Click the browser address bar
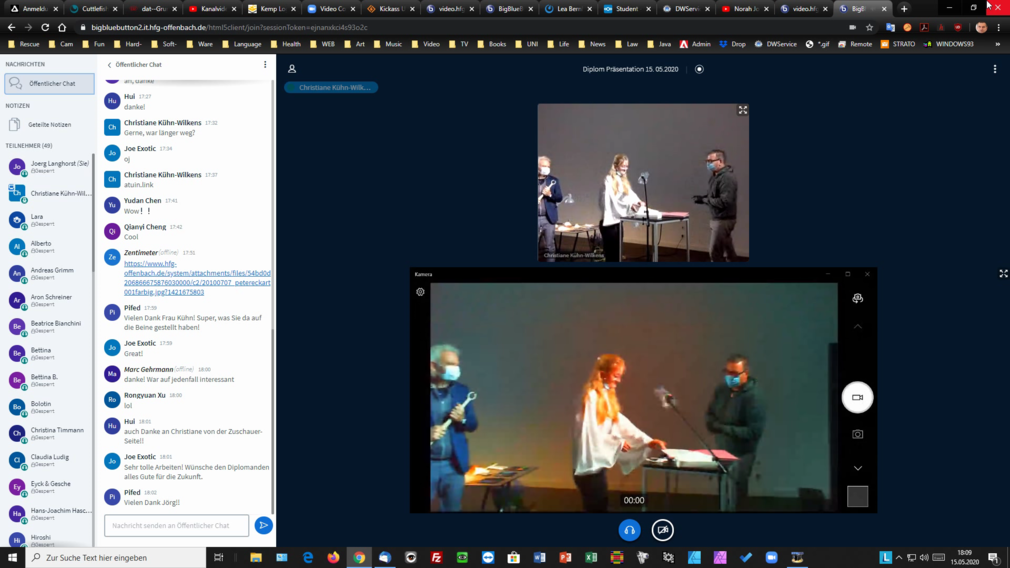This screenshot has width=1010, height=568. pos(464,28)
